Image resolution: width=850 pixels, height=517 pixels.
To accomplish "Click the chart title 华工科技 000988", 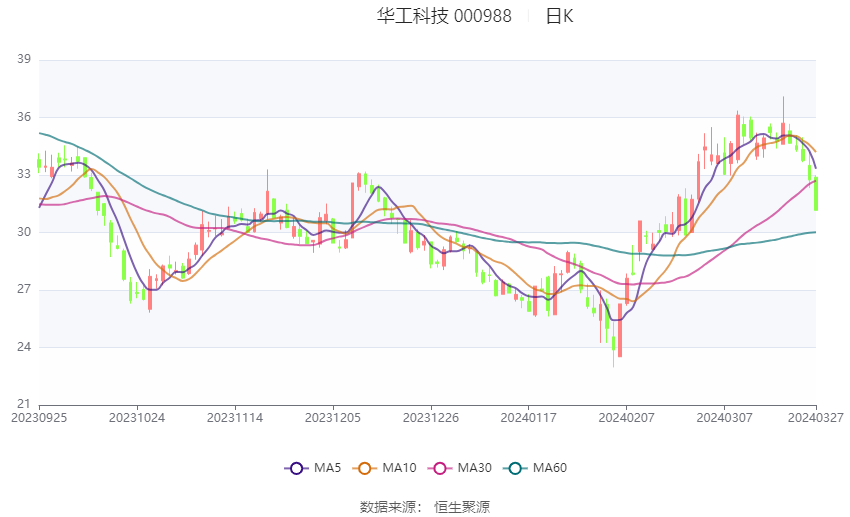I will point(444,16).
